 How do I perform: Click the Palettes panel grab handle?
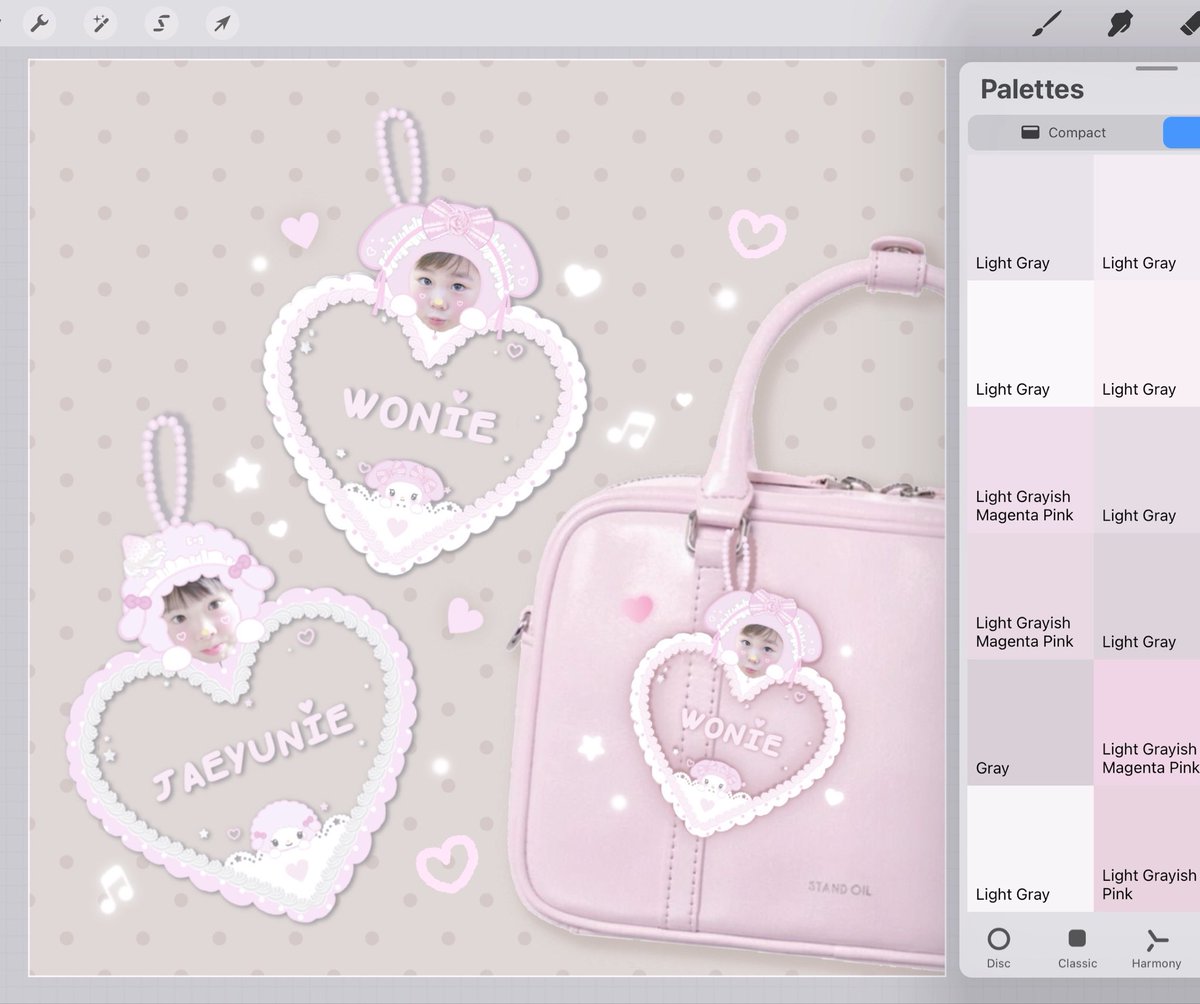point(1157,68)
